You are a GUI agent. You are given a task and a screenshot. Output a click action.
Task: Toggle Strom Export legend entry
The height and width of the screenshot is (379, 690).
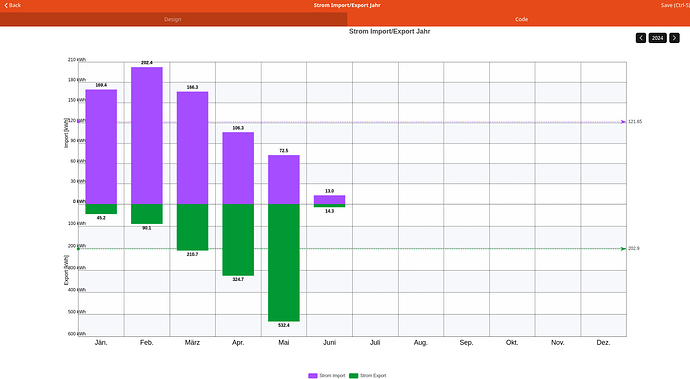367,375
